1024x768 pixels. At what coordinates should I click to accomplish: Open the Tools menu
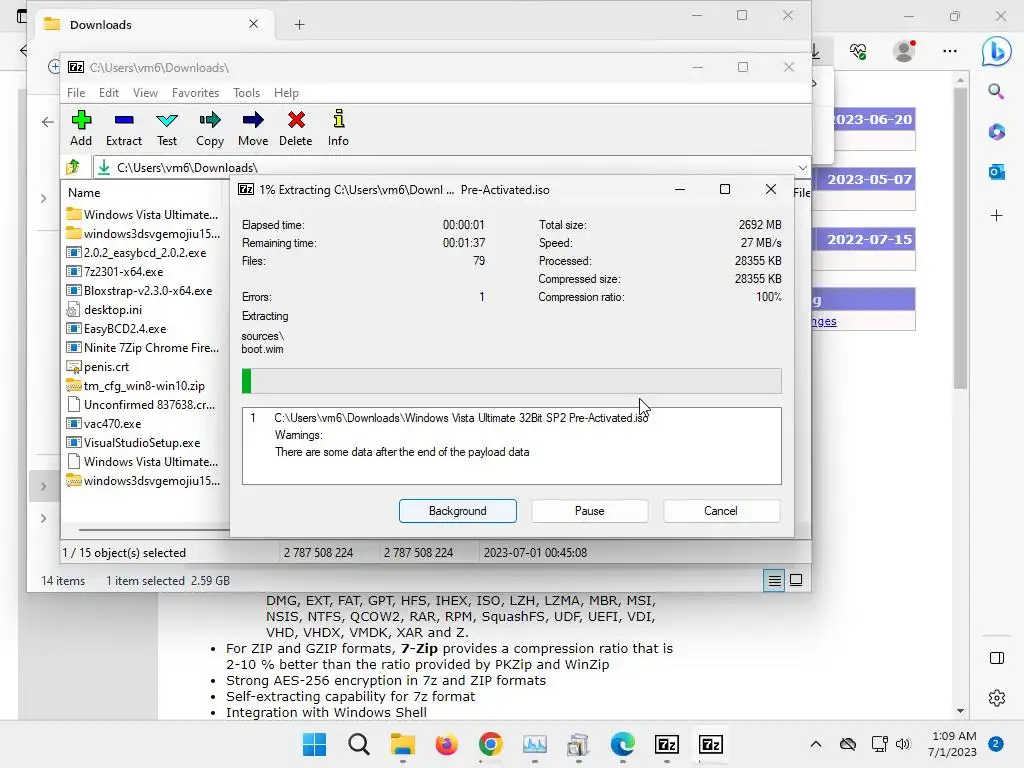coord(246,93)
